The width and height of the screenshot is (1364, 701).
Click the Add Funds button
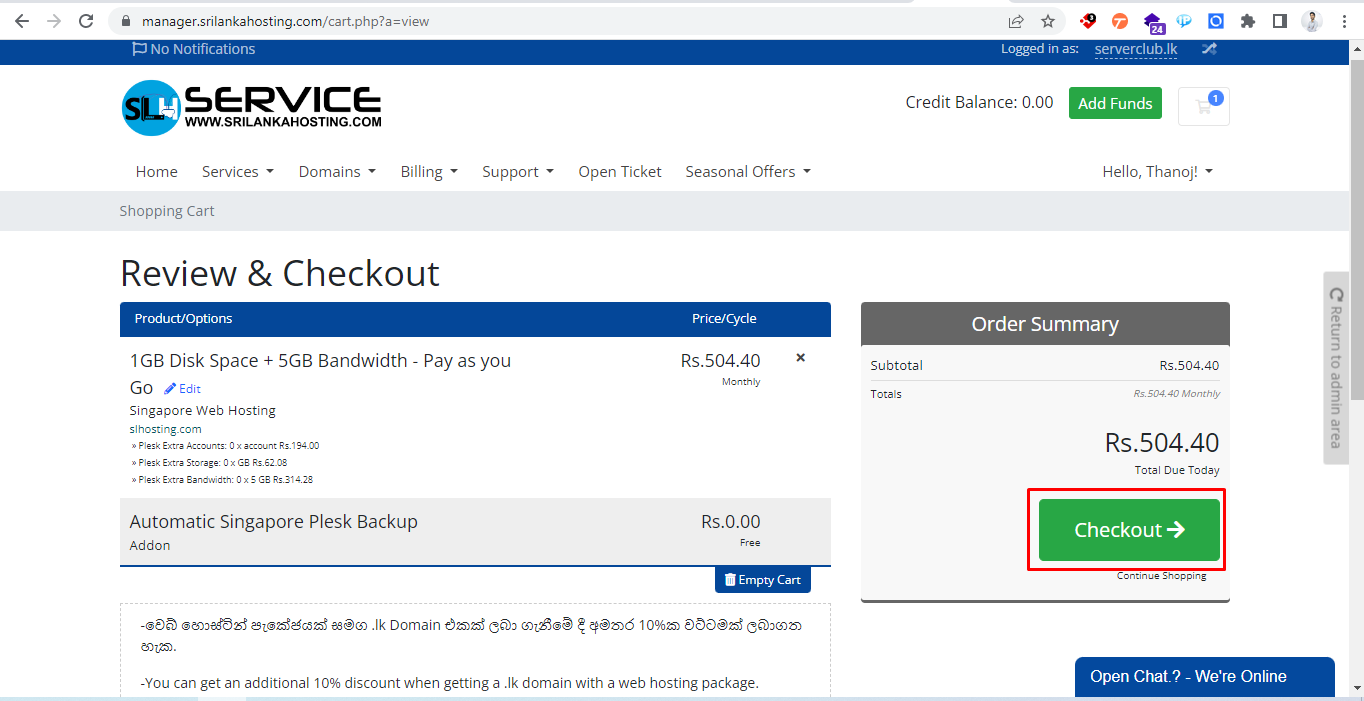(1115, 103)
